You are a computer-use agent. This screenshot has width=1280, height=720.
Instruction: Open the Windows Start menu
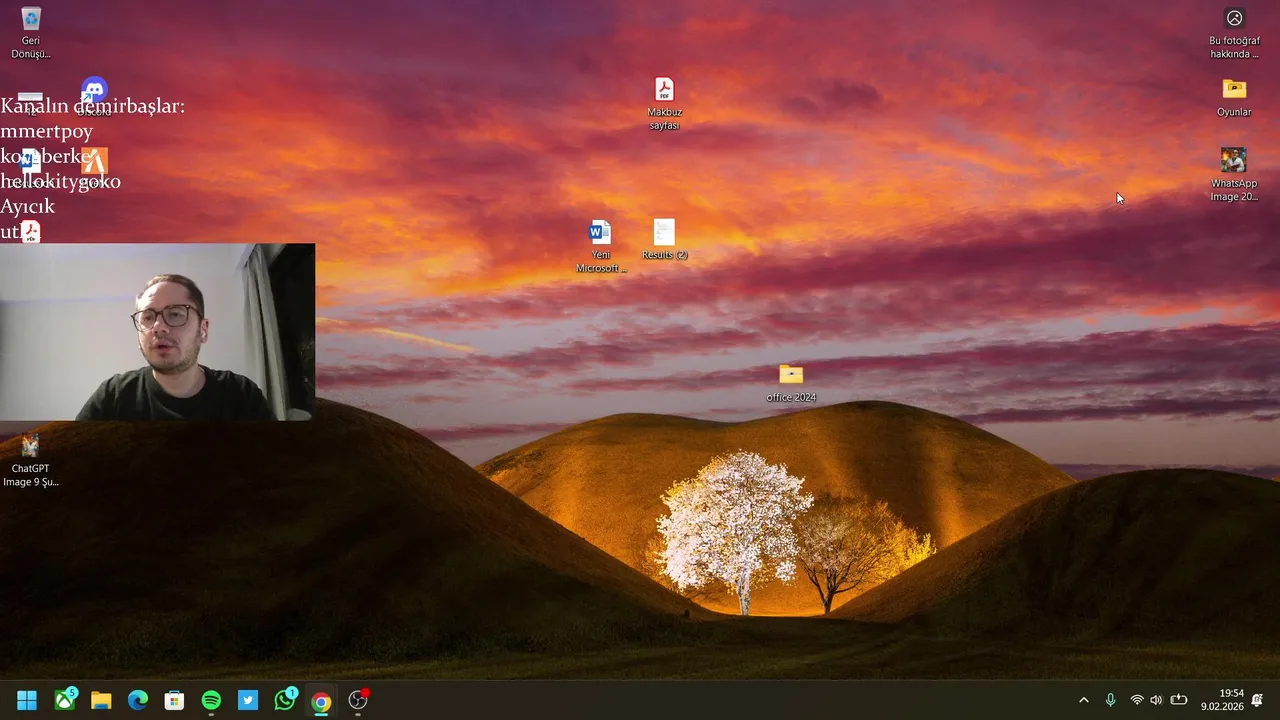(x=27, y=701)
